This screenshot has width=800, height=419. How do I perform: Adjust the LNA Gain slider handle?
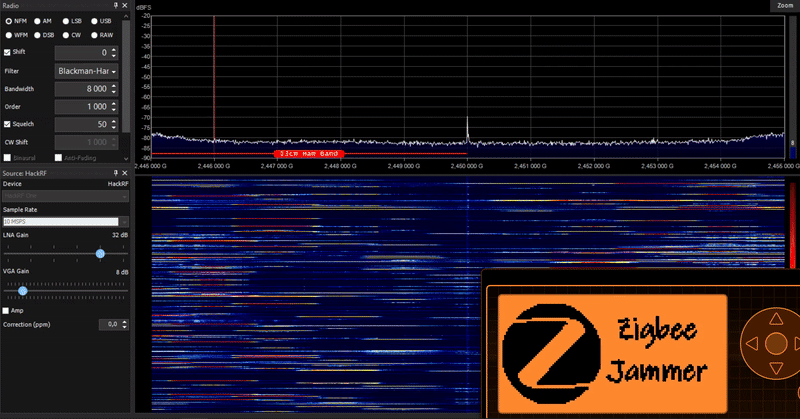click(x=100, y=253)
